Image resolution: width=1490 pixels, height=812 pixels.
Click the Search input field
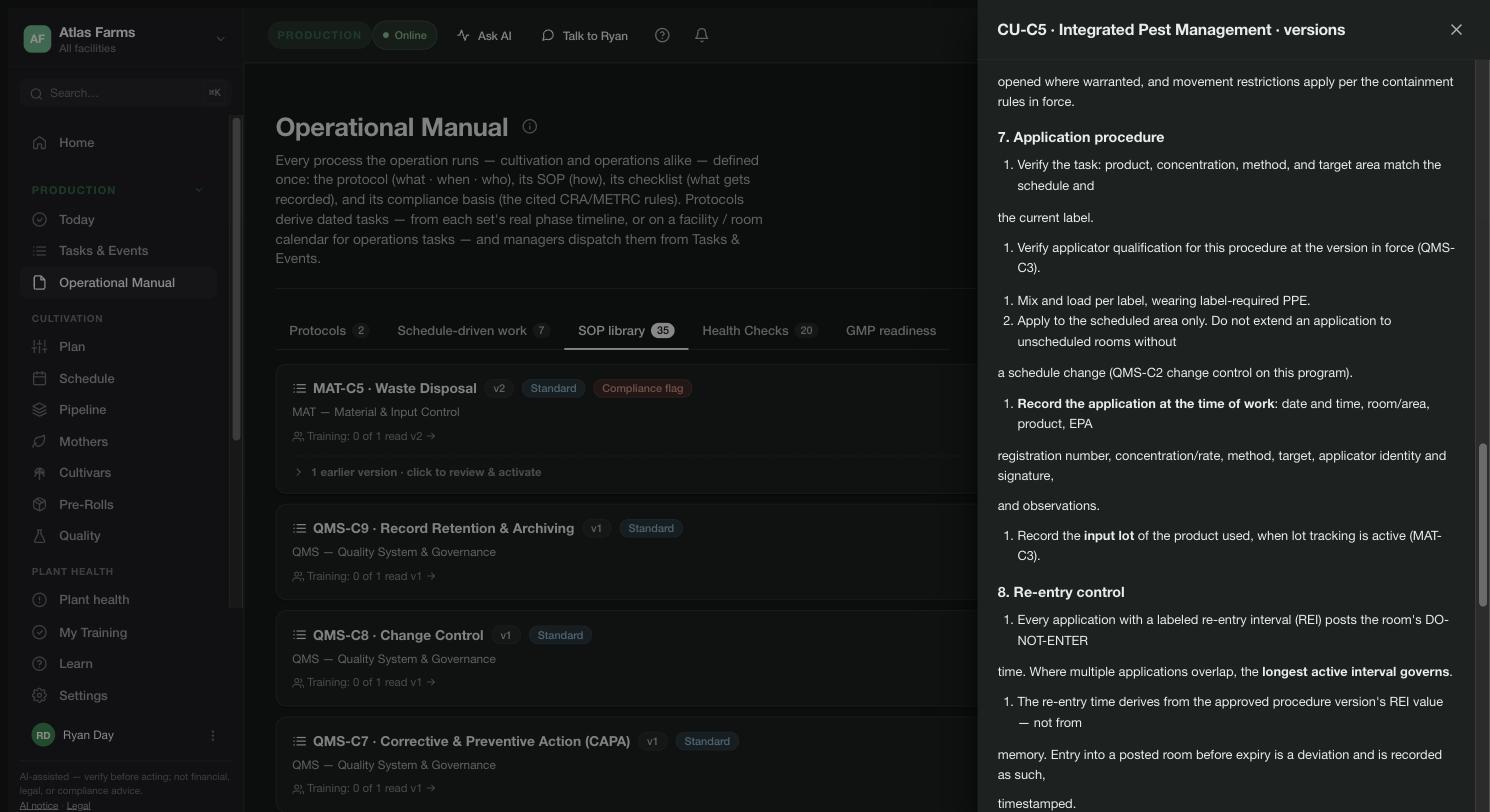tap(126, 93)
